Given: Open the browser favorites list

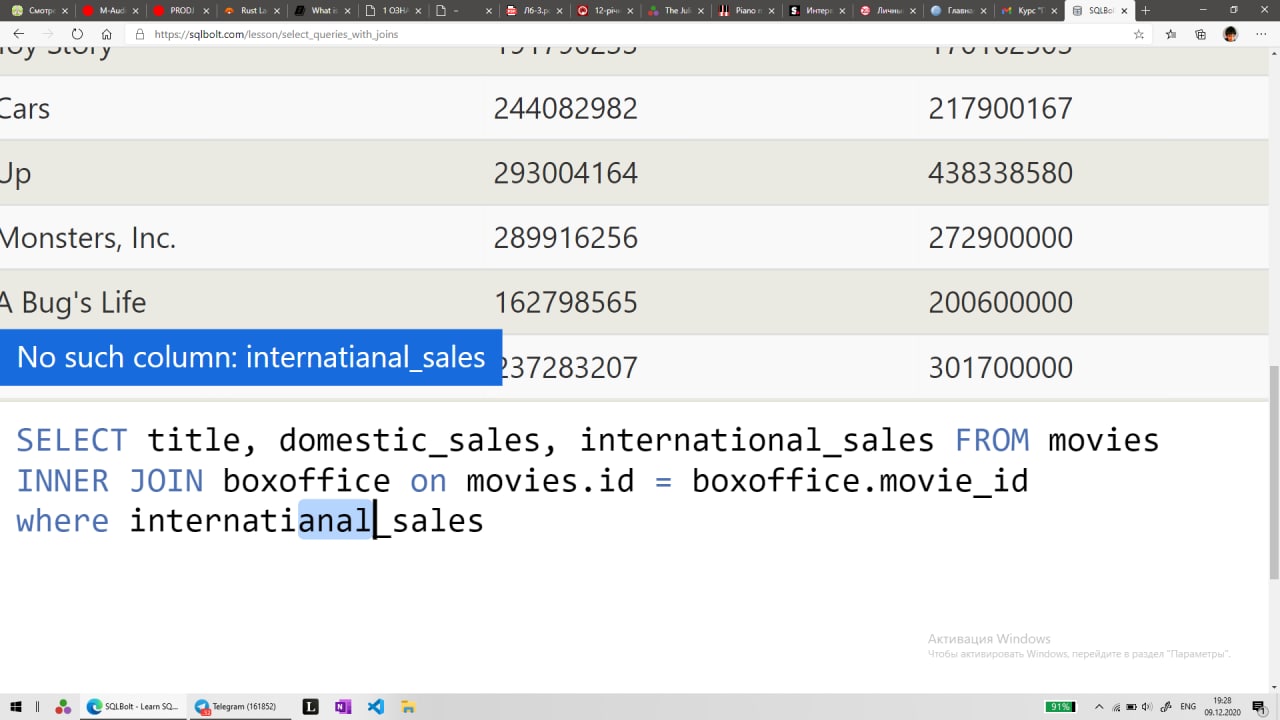Looking at the screenshot, I should click(x=1171, y=34).
